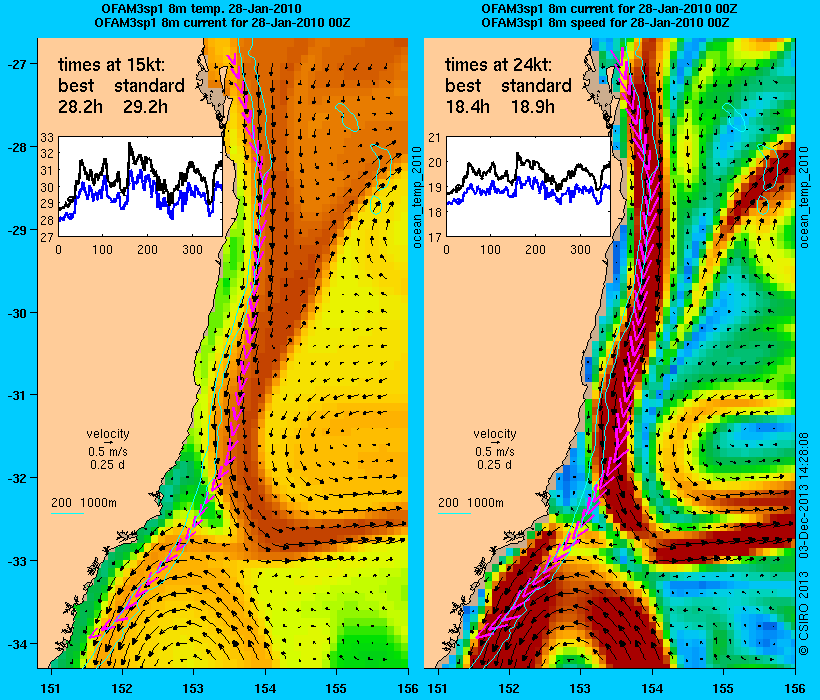Click y-axis value '19' on right inset chart
The image size is (820, 700).
[435, 187]
